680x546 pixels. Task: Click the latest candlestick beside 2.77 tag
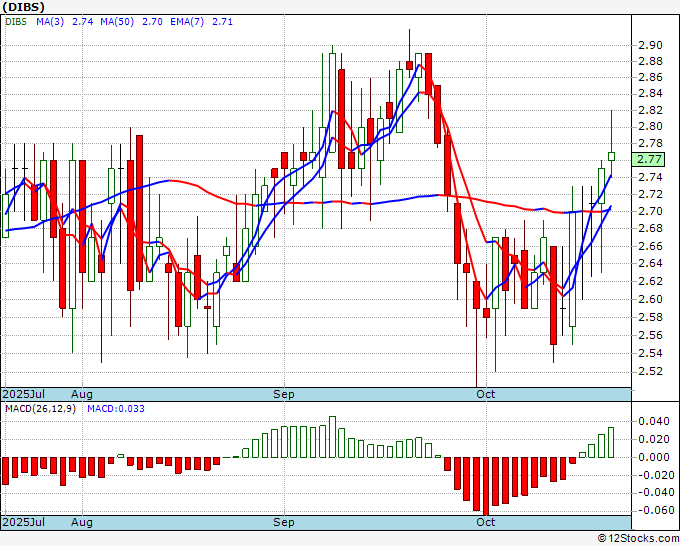(611, 156)
